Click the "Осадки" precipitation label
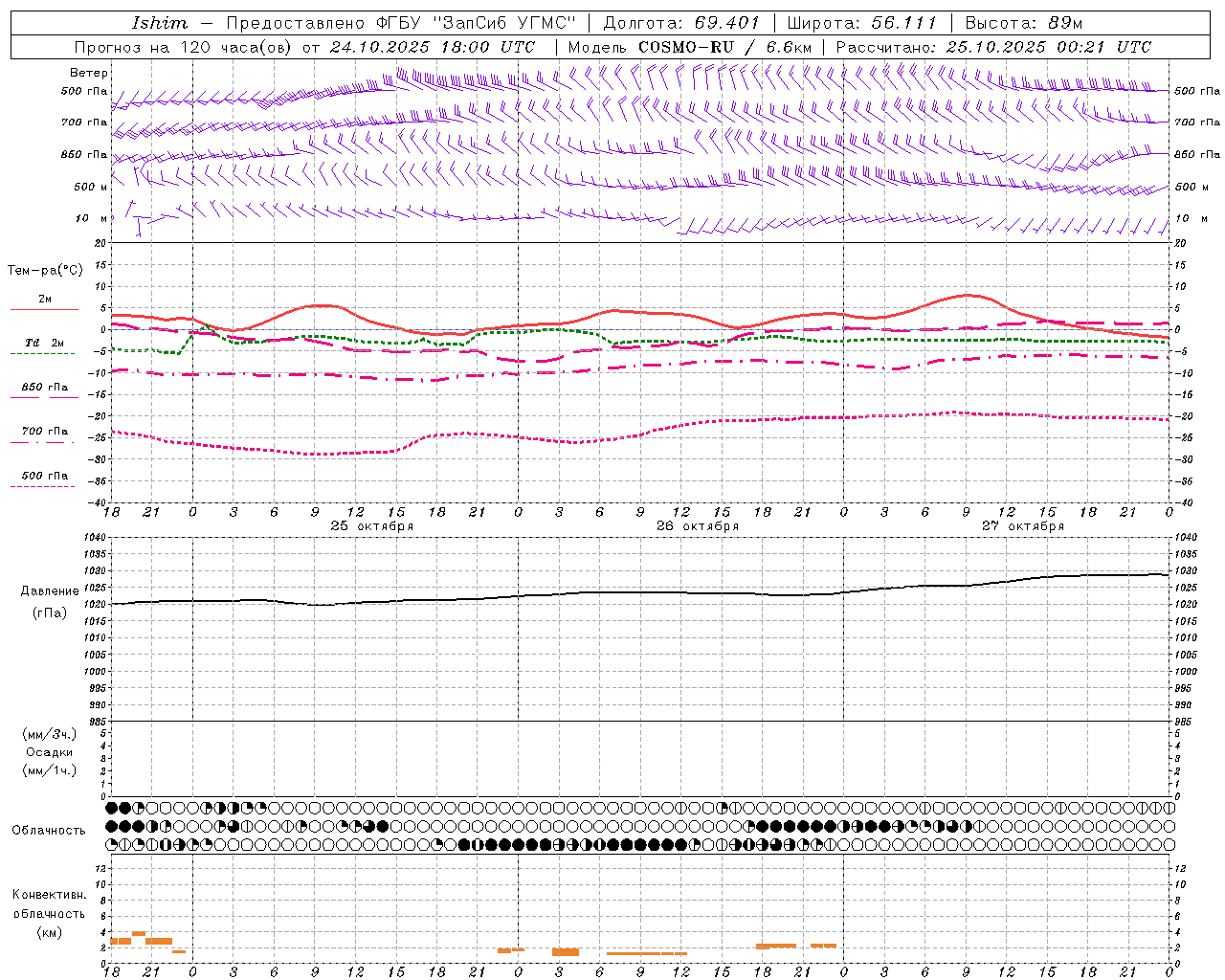1225x980 pixels. pos(50,752)
